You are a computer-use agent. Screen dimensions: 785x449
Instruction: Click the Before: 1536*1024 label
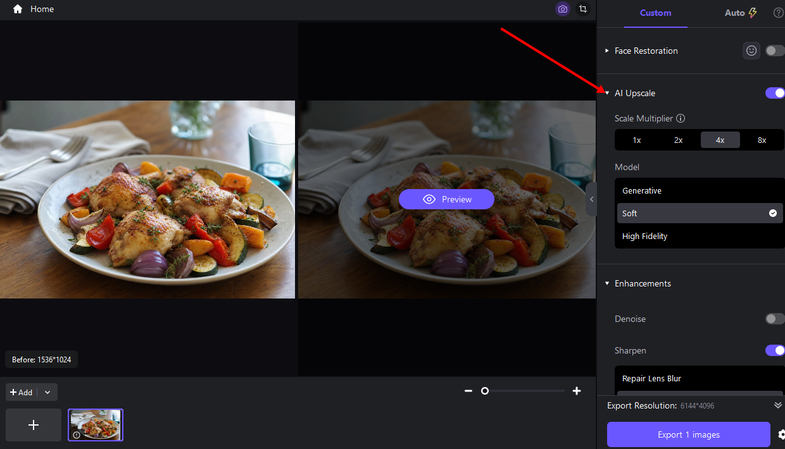click(42, 359)
